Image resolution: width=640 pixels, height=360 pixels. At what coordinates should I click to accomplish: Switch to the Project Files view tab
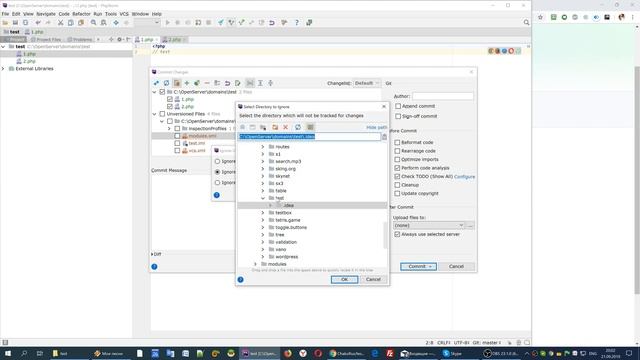(x=46, y=40)
